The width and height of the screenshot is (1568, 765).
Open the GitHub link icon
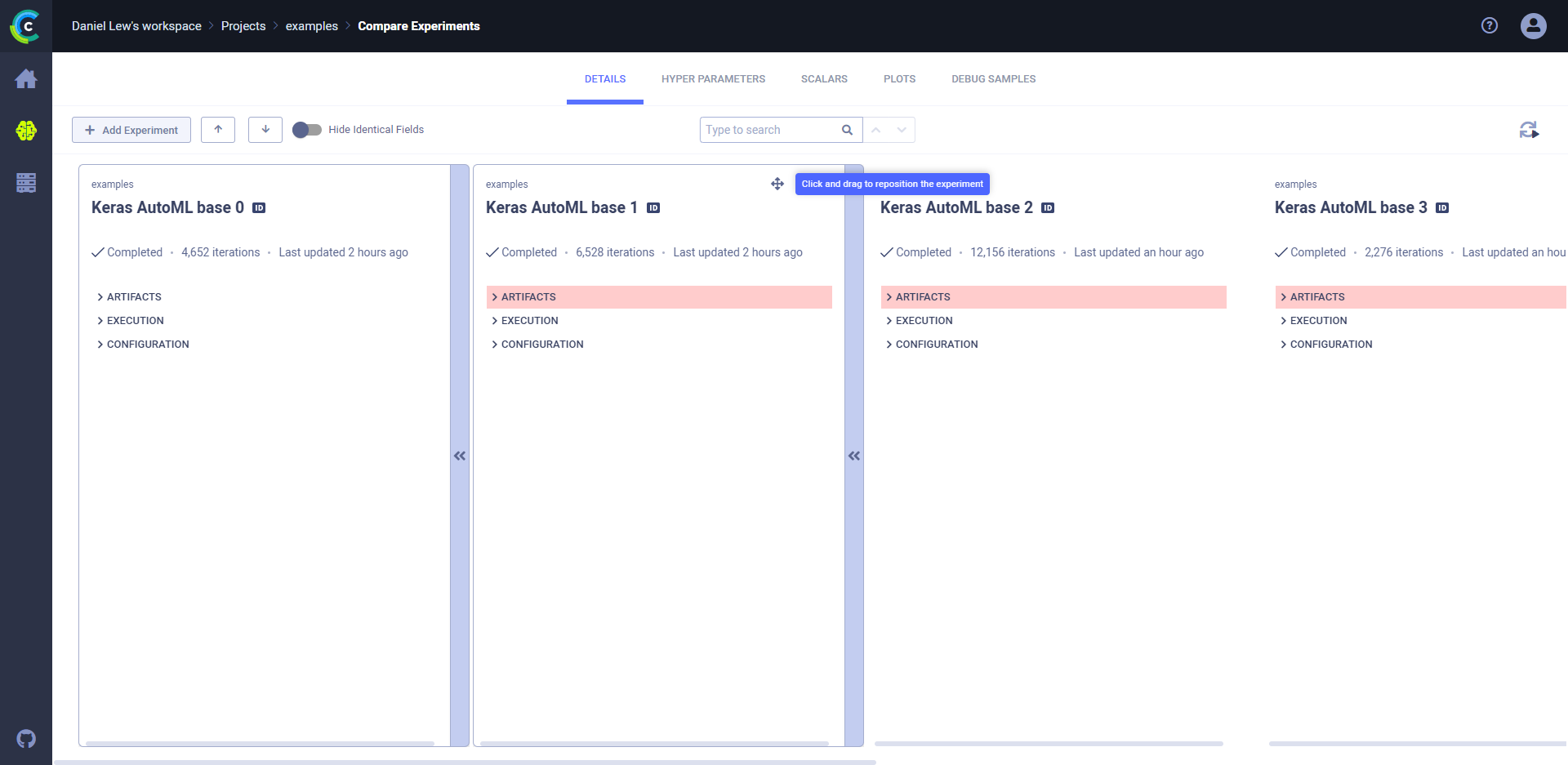tap(26, 739)
